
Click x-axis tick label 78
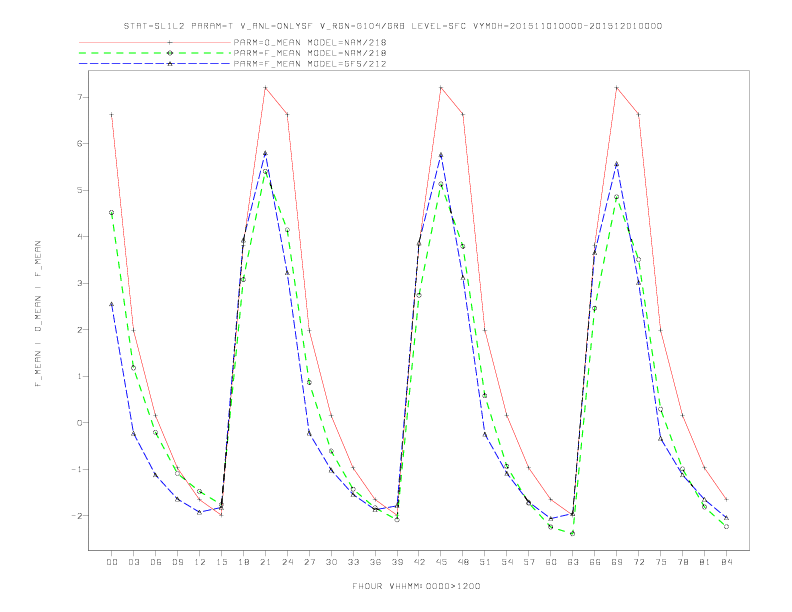[x=683, y=562]
